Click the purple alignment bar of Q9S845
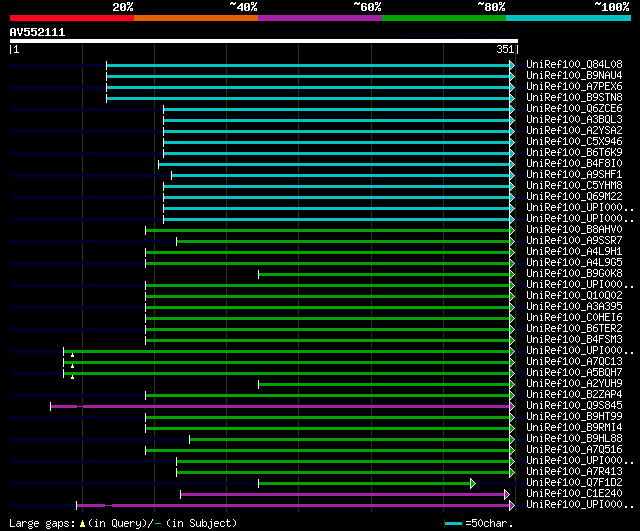 point(280,407)
